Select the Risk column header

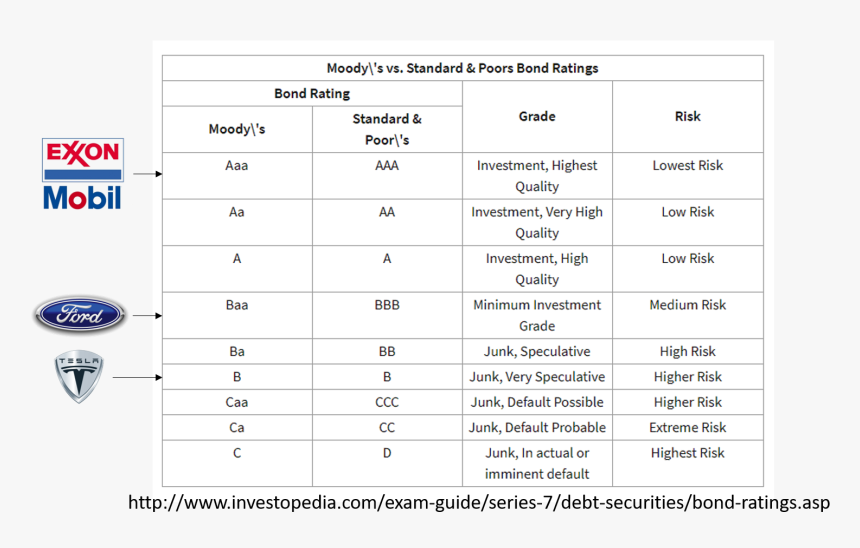coord(688,117)
